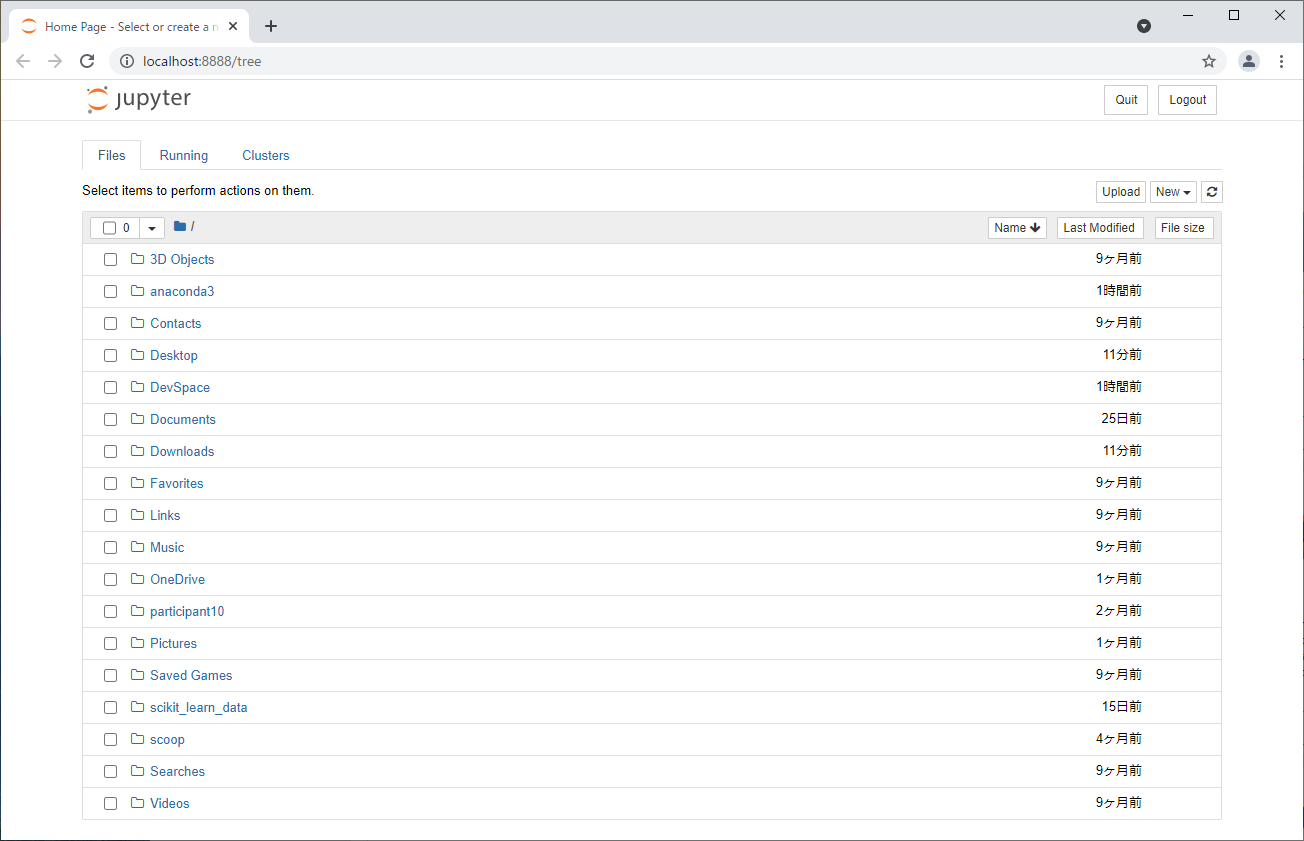This screenshot has height=841, width=1304.
Task: Open the Chrome profile icon
Action: coord(1249,61)
